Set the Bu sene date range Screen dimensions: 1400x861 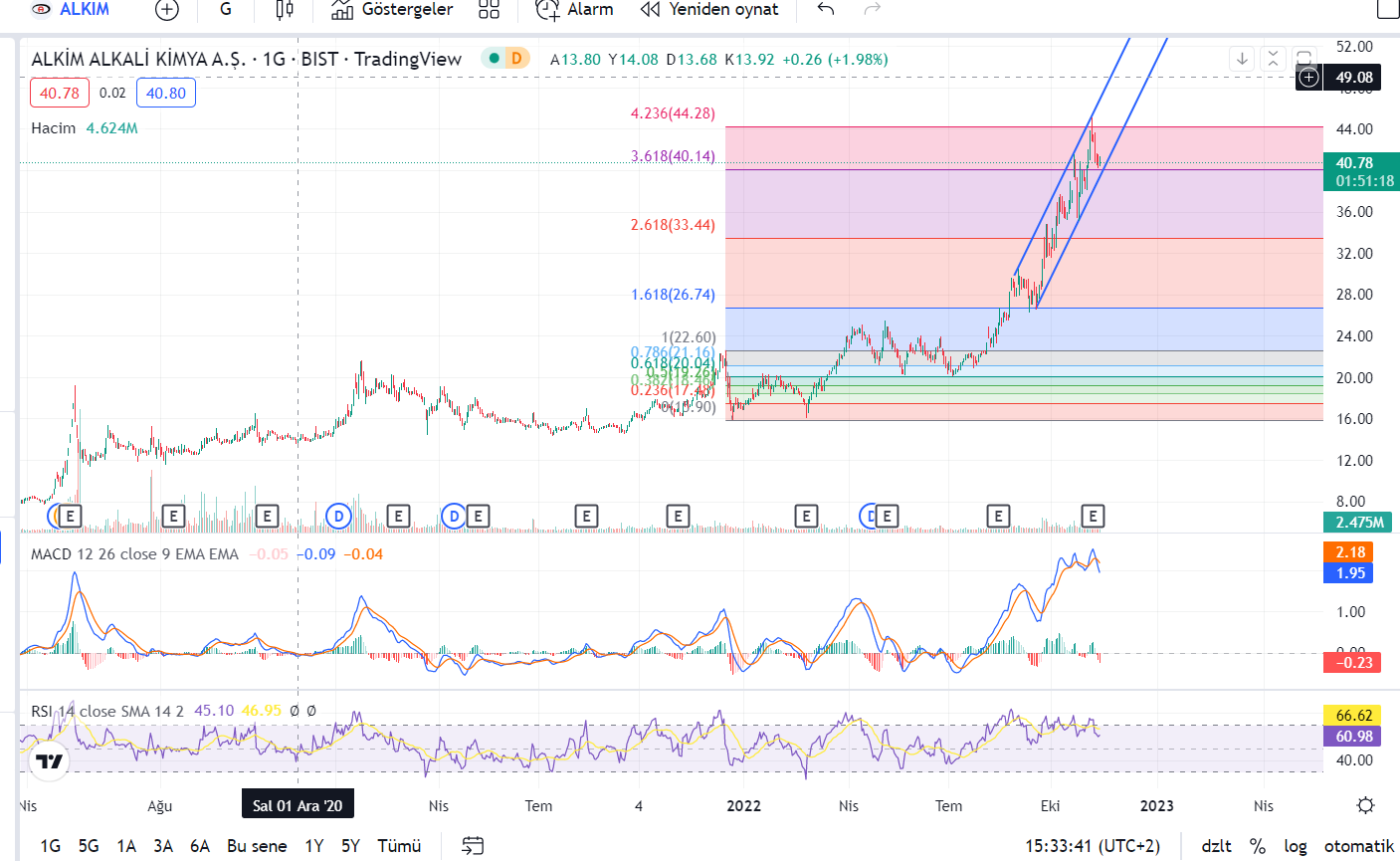pos(257,846)
